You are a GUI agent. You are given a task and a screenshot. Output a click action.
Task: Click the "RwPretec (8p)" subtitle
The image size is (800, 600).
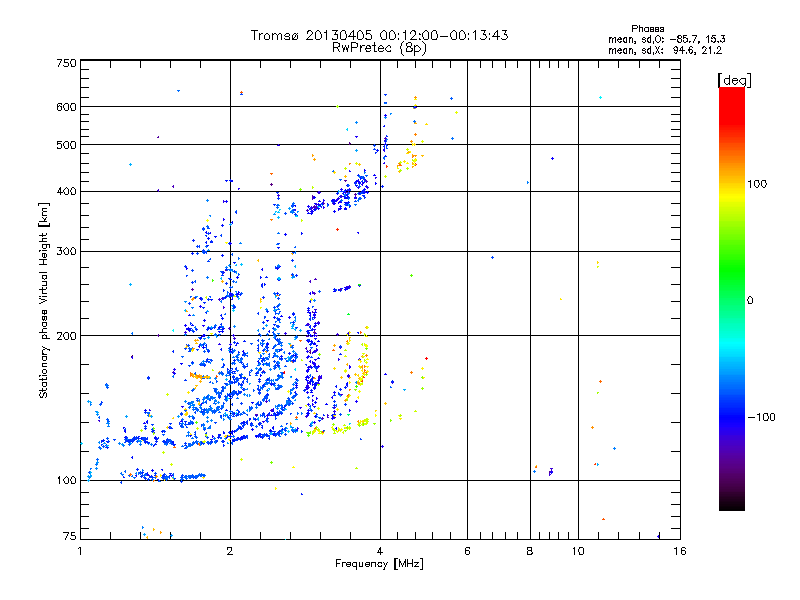tap(379, 48)
